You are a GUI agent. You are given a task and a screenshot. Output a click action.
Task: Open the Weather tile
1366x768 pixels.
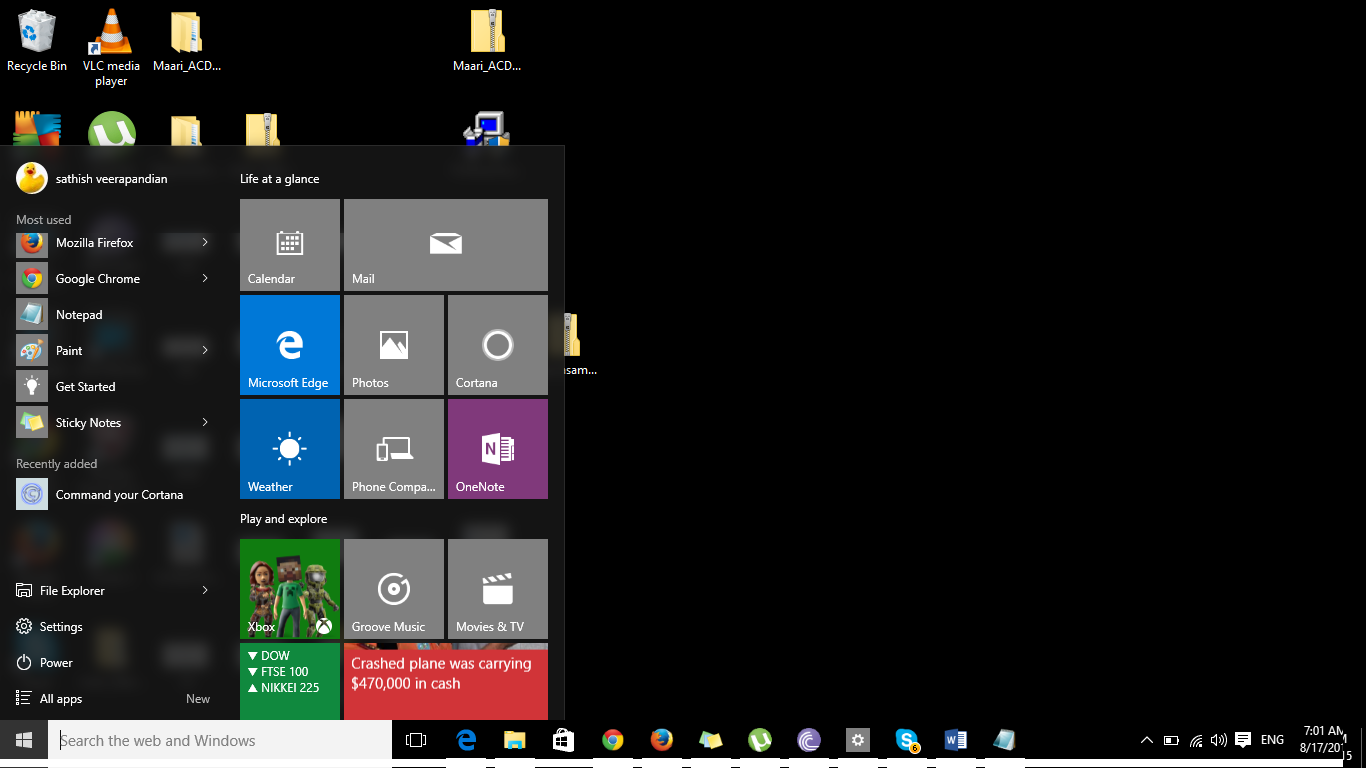coord(289,449)
